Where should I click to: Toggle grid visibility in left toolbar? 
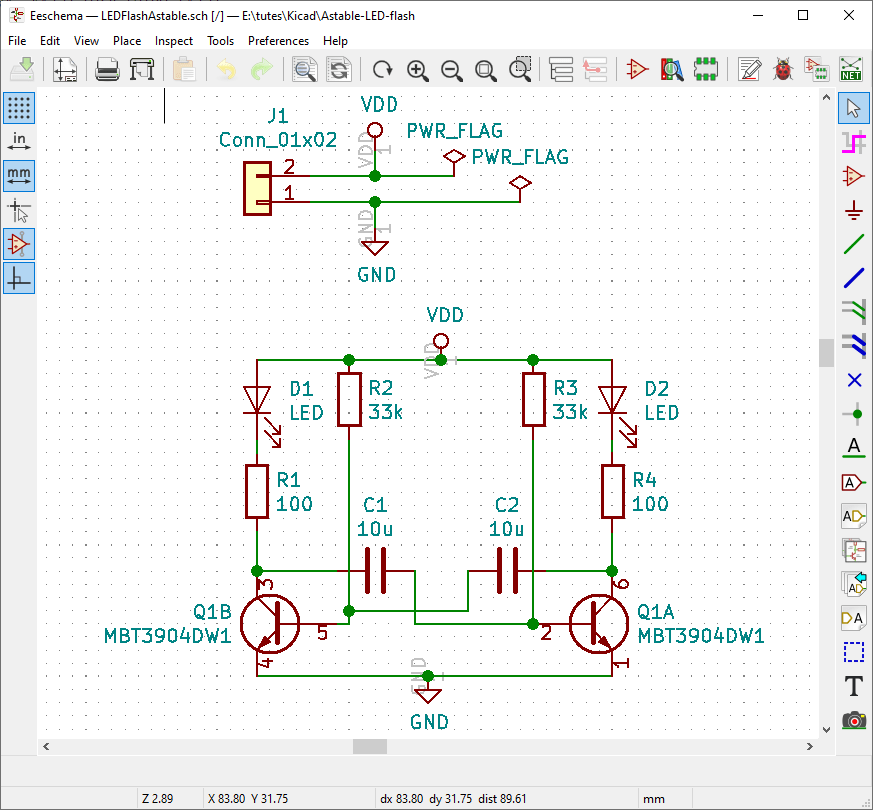[x=19, y=108]
